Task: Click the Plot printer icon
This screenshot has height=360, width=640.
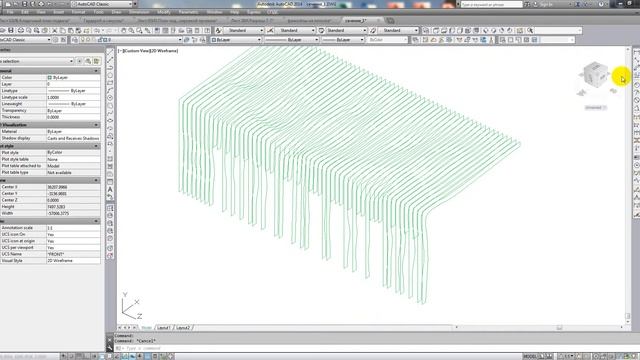Action: coord(20,31)
